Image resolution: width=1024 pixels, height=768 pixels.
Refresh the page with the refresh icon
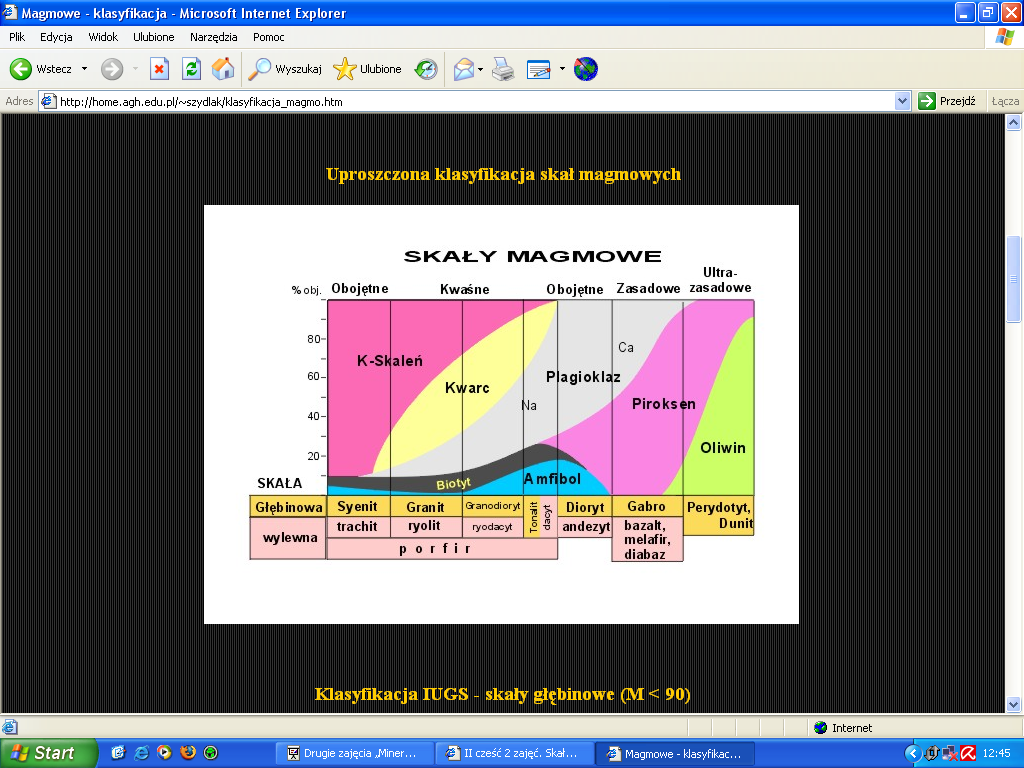tap(191, 69)
